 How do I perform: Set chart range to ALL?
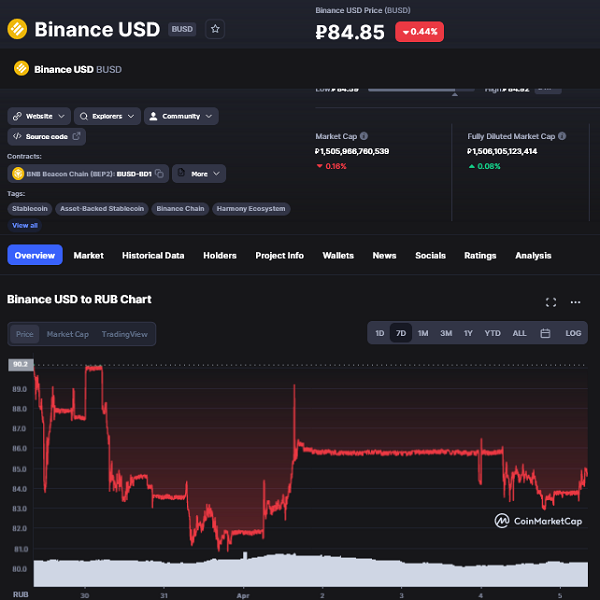point(519,333)
